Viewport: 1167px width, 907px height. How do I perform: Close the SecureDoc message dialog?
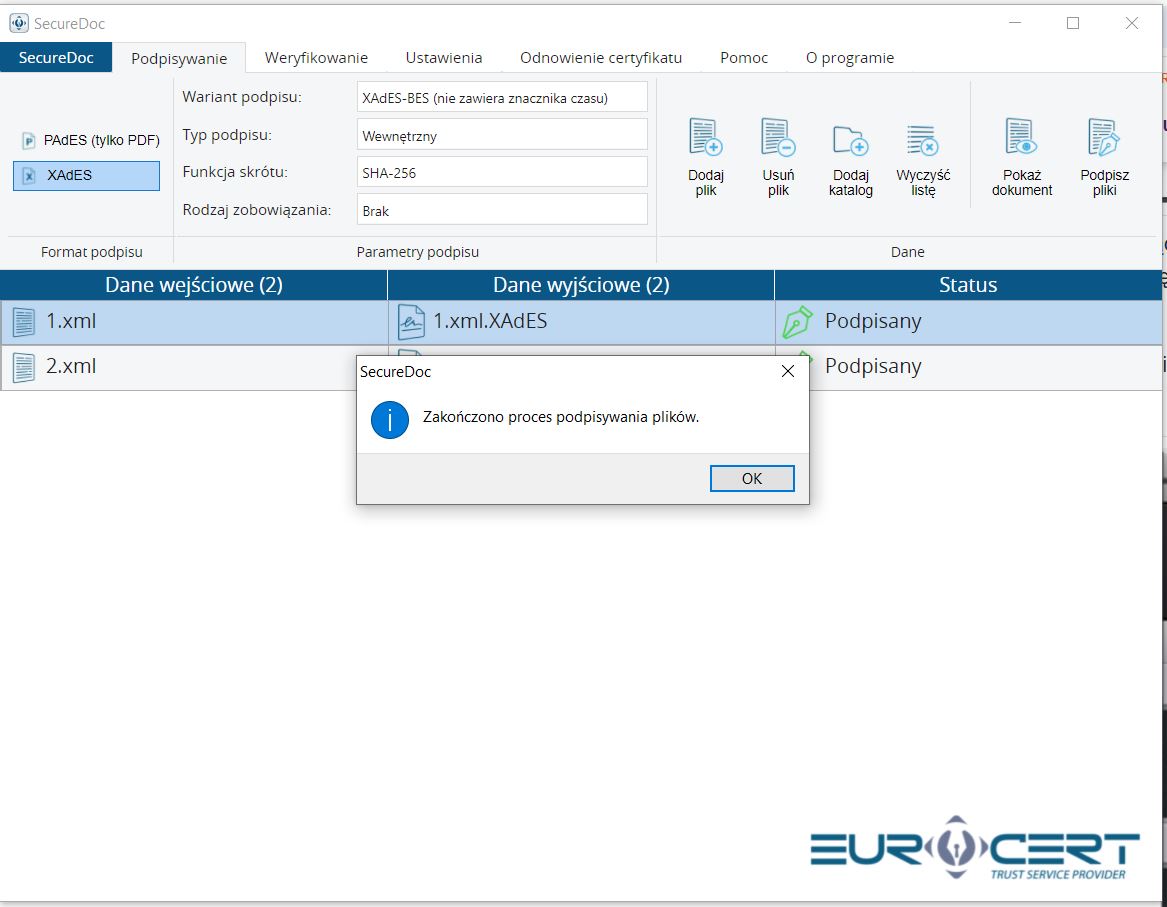[787, 371]
